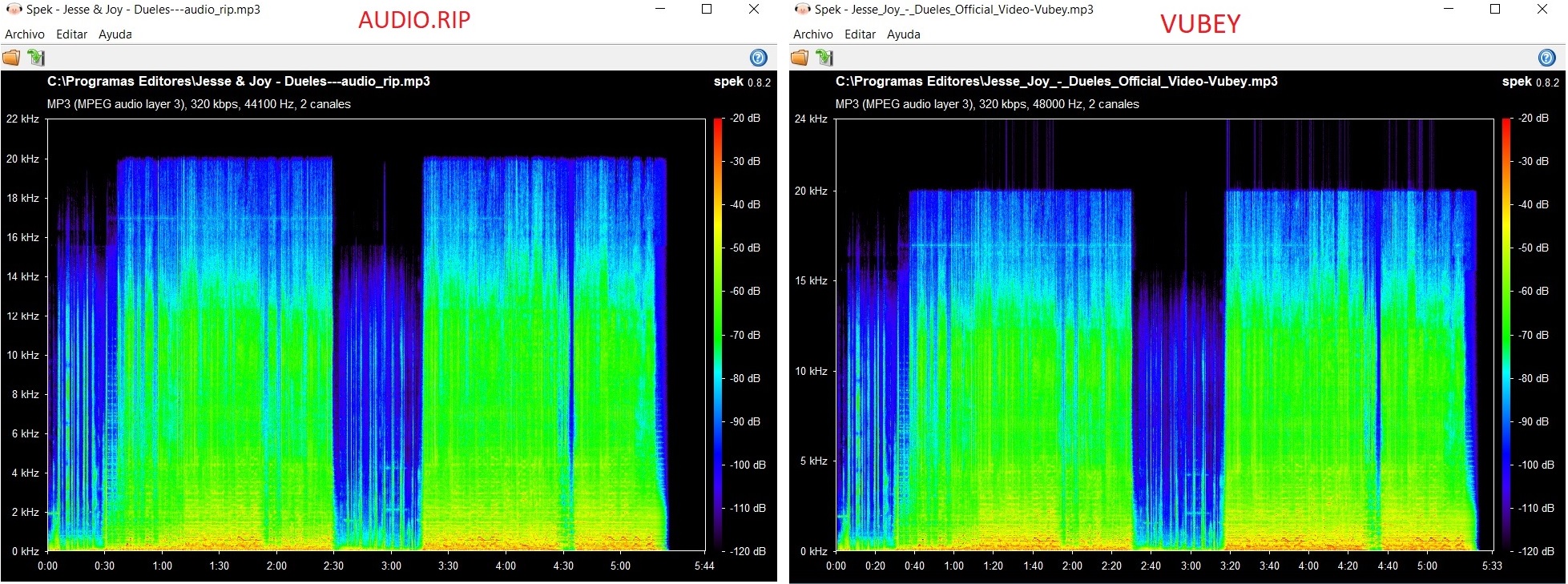This screenshot has width=1568, height=584.
Task: Open the Ayuda menu in the Vubey window
Action: (904, 34)
